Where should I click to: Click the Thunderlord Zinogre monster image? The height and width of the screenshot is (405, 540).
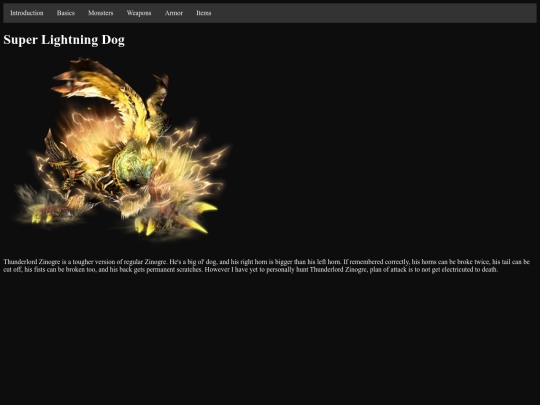coord(121,150)
